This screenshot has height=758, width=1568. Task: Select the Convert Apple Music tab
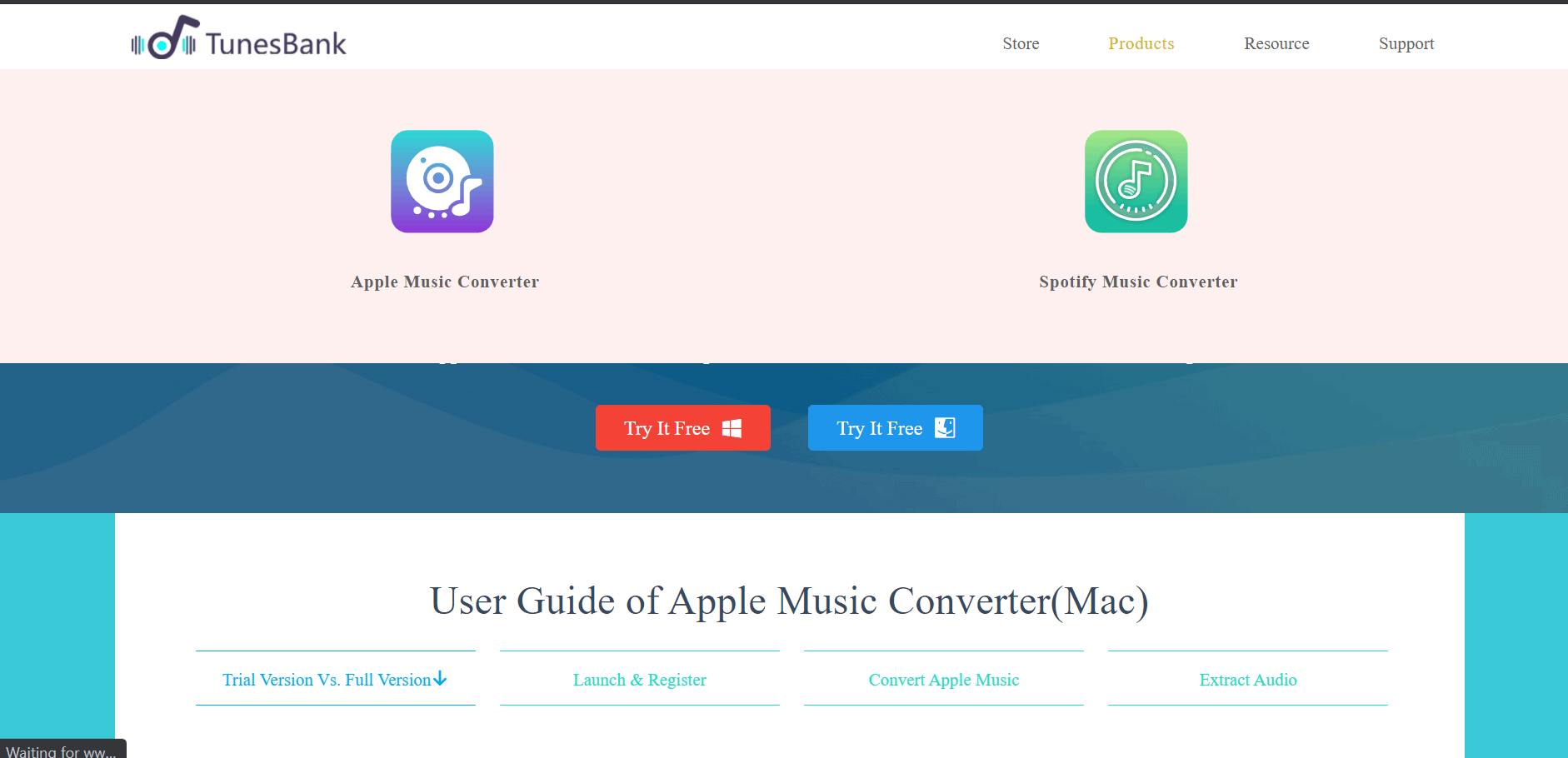[x=944, y=679]
